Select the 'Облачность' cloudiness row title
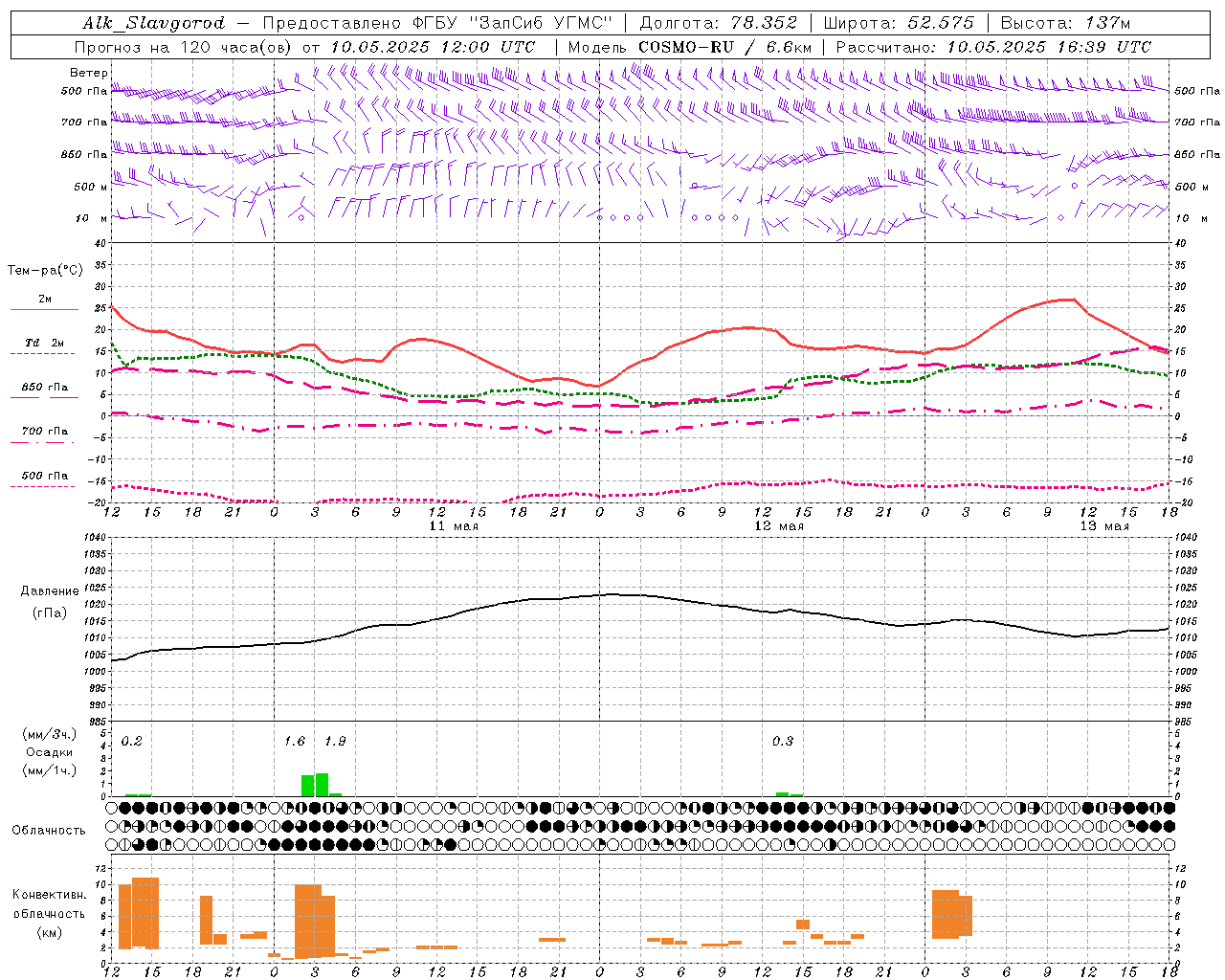 click(x=49, y=831)
